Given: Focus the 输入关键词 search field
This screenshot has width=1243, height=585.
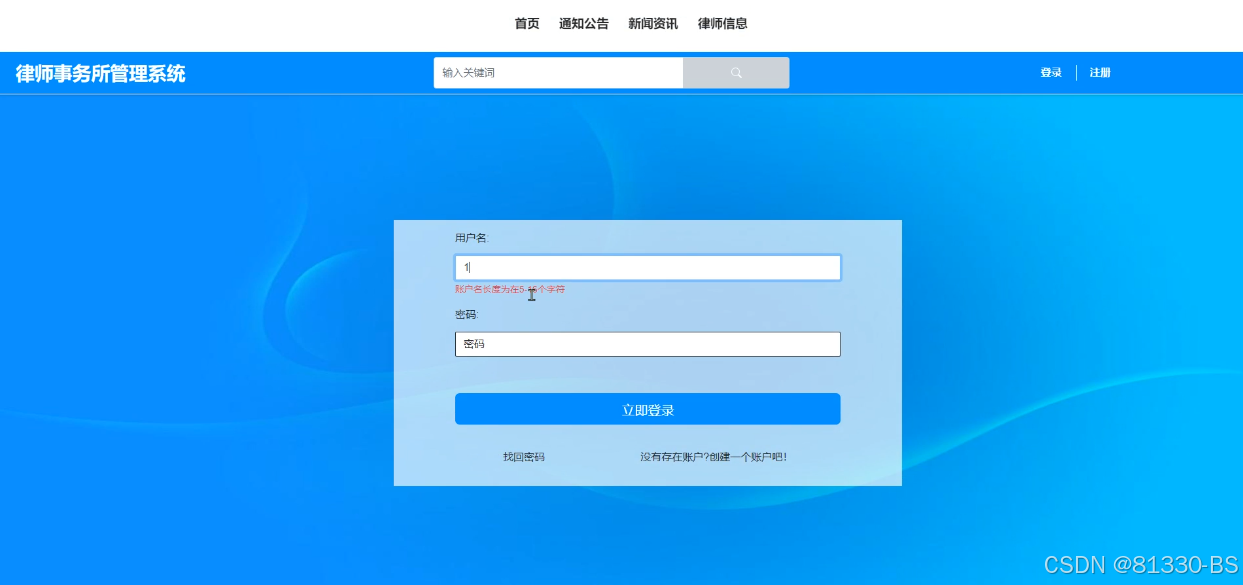Looking at the screenshot, I should (x=558, y=73).
